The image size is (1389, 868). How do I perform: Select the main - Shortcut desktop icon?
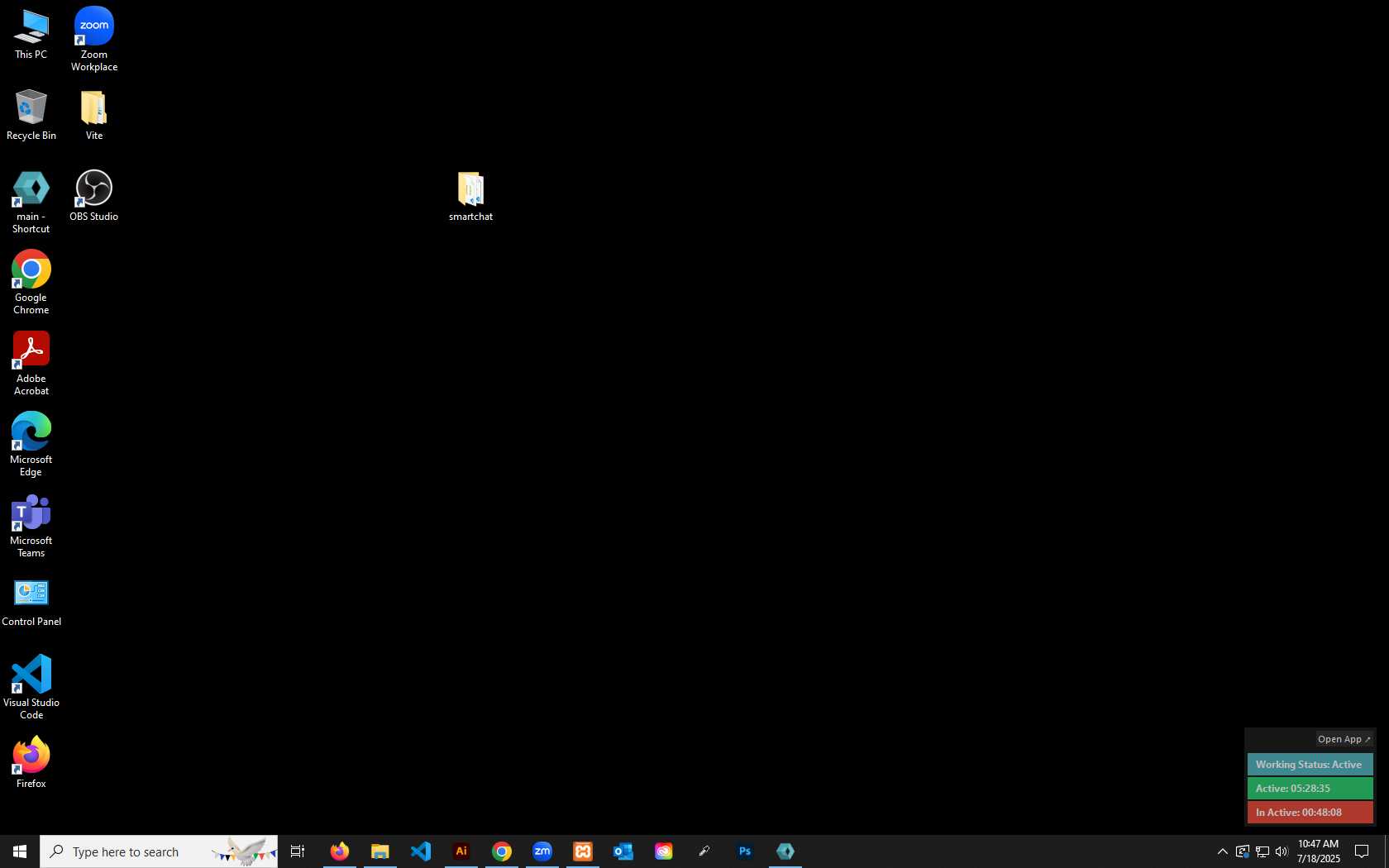tap(31, 203)
